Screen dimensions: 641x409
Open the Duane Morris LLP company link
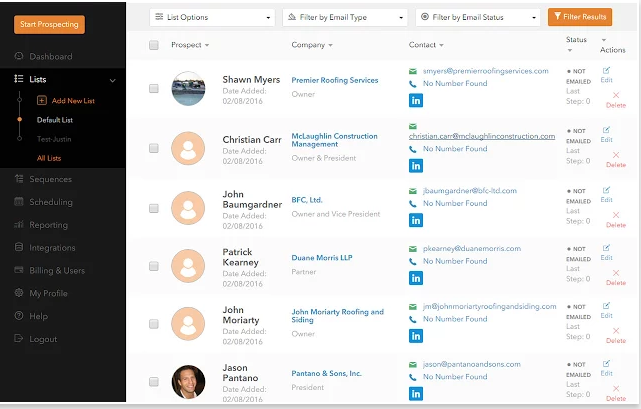322,258
